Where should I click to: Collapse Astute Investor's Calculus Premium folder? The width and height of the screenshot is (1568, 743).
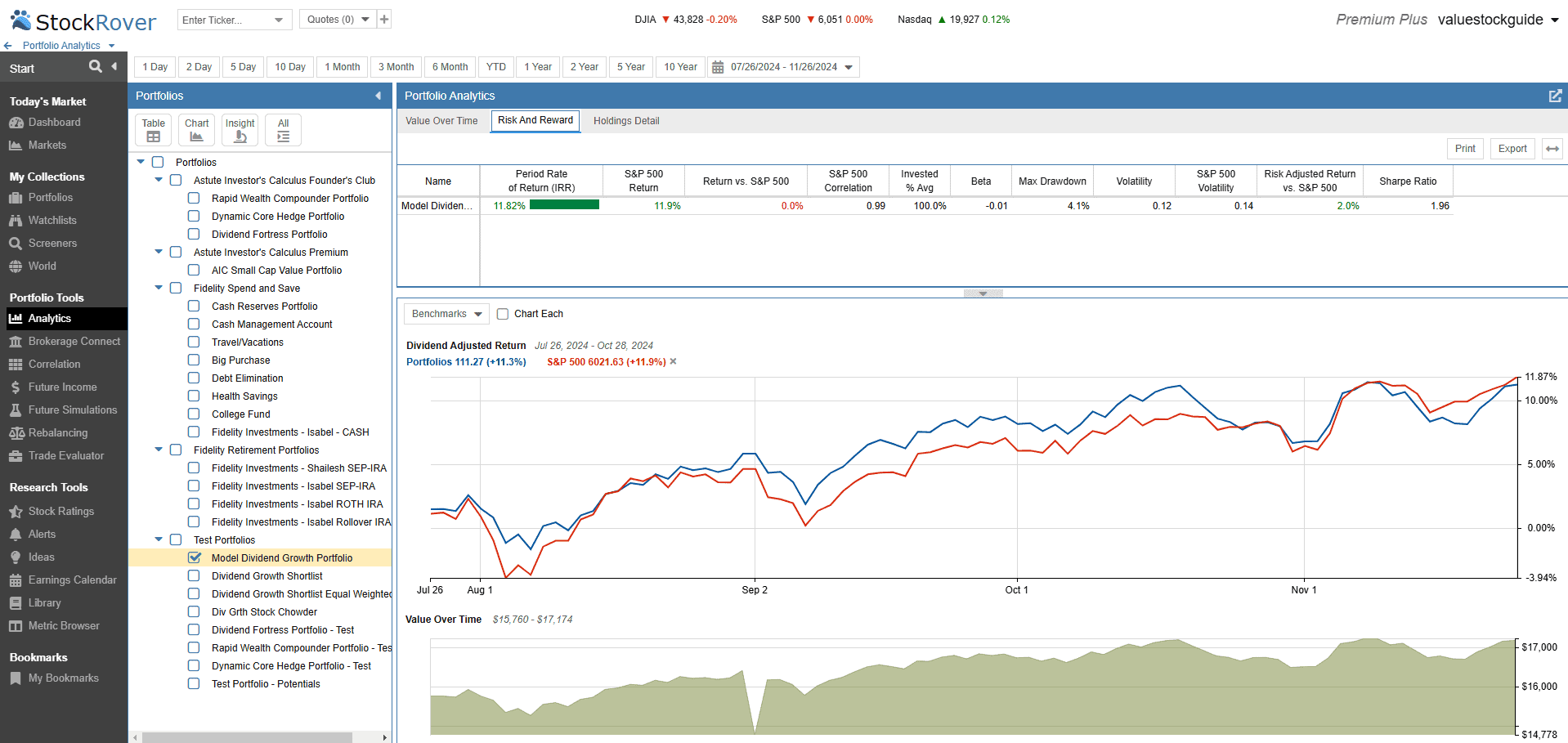tap(159, 252)
